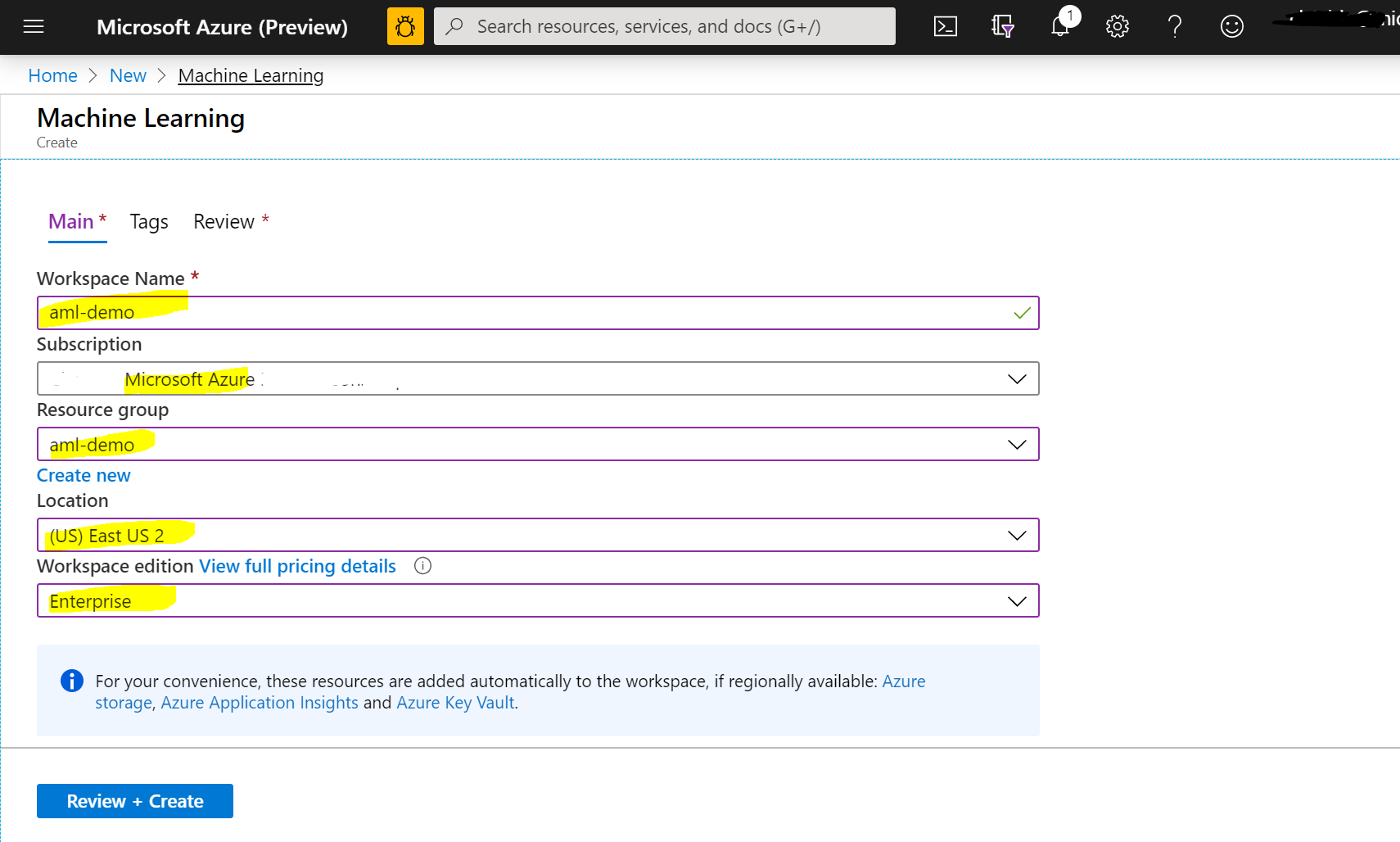
Task: Click the Machine Learning breadcrumb
Action: pos(251,75)
